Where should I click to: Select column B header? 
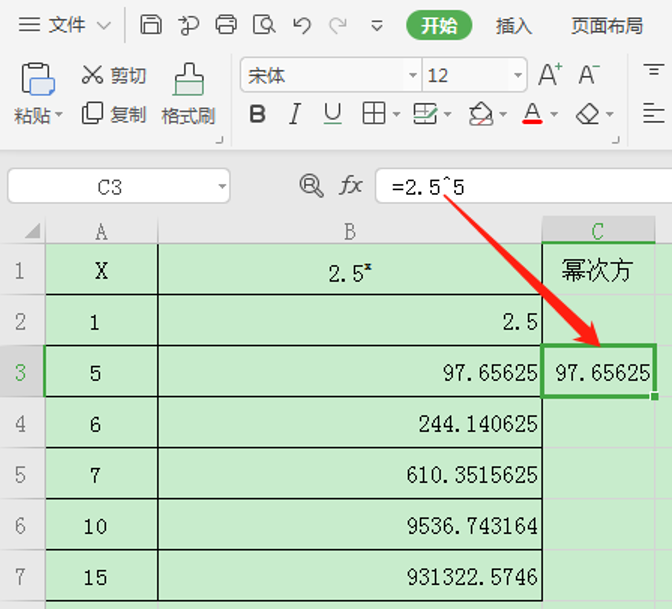point(350,231)
